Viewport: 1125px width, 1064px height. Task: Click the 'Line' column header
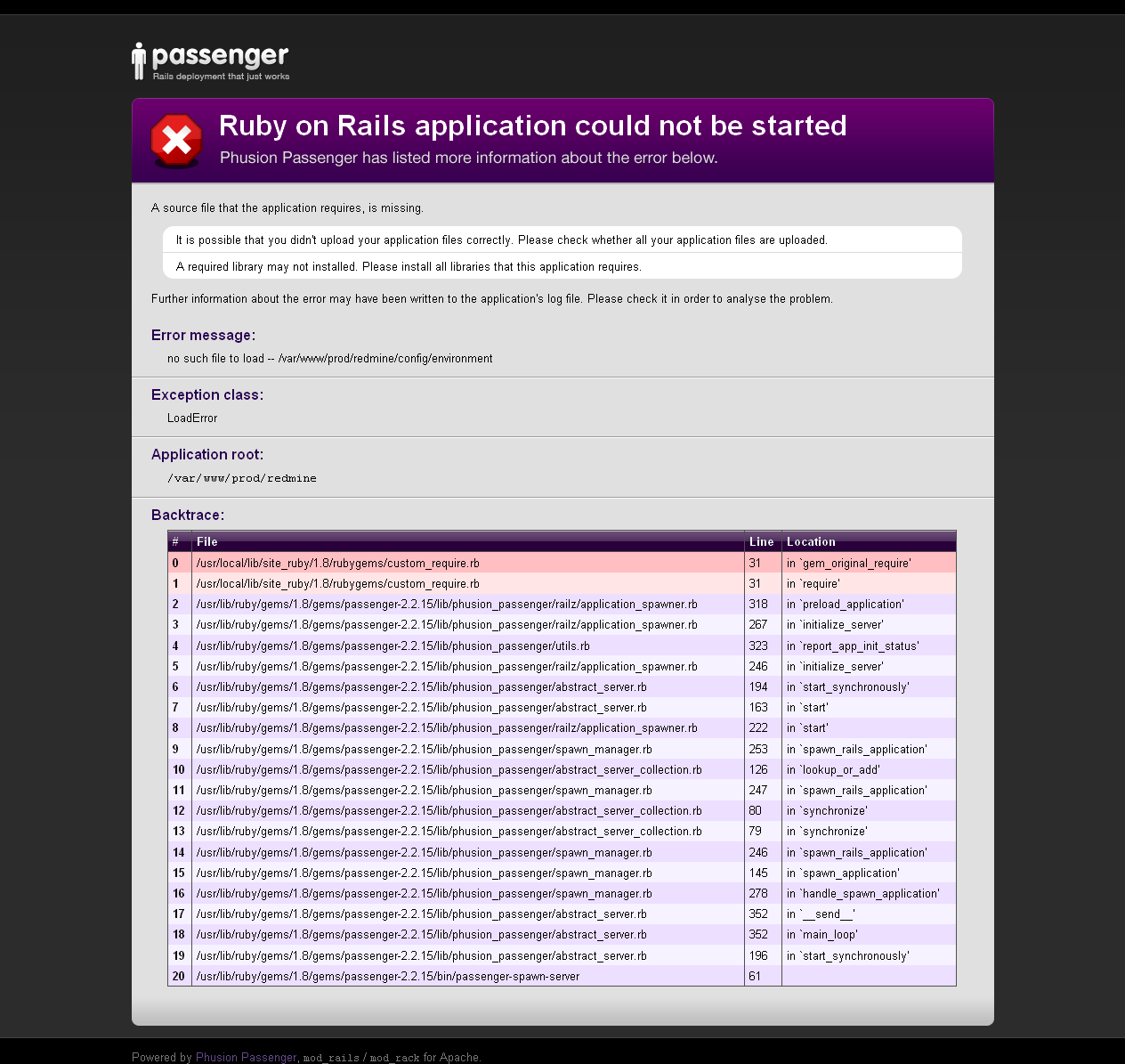tap(761, 541)
